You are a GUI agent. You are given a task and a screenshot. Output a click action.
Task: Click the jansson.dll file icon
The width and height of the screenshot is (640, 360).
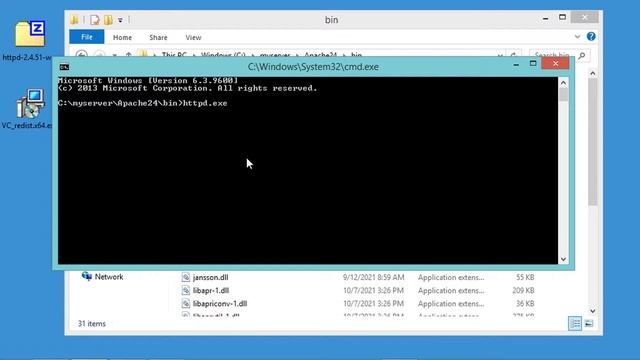click(x=186, y=278)
